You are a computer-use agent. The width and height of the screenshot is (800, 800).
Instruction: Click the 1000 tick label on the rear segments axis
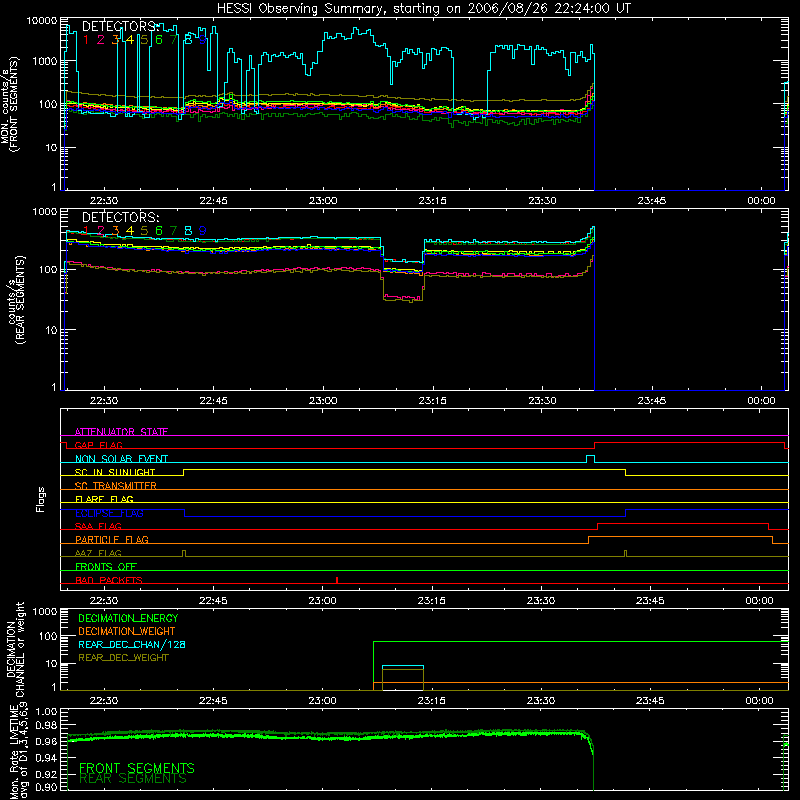coord(45,212)
